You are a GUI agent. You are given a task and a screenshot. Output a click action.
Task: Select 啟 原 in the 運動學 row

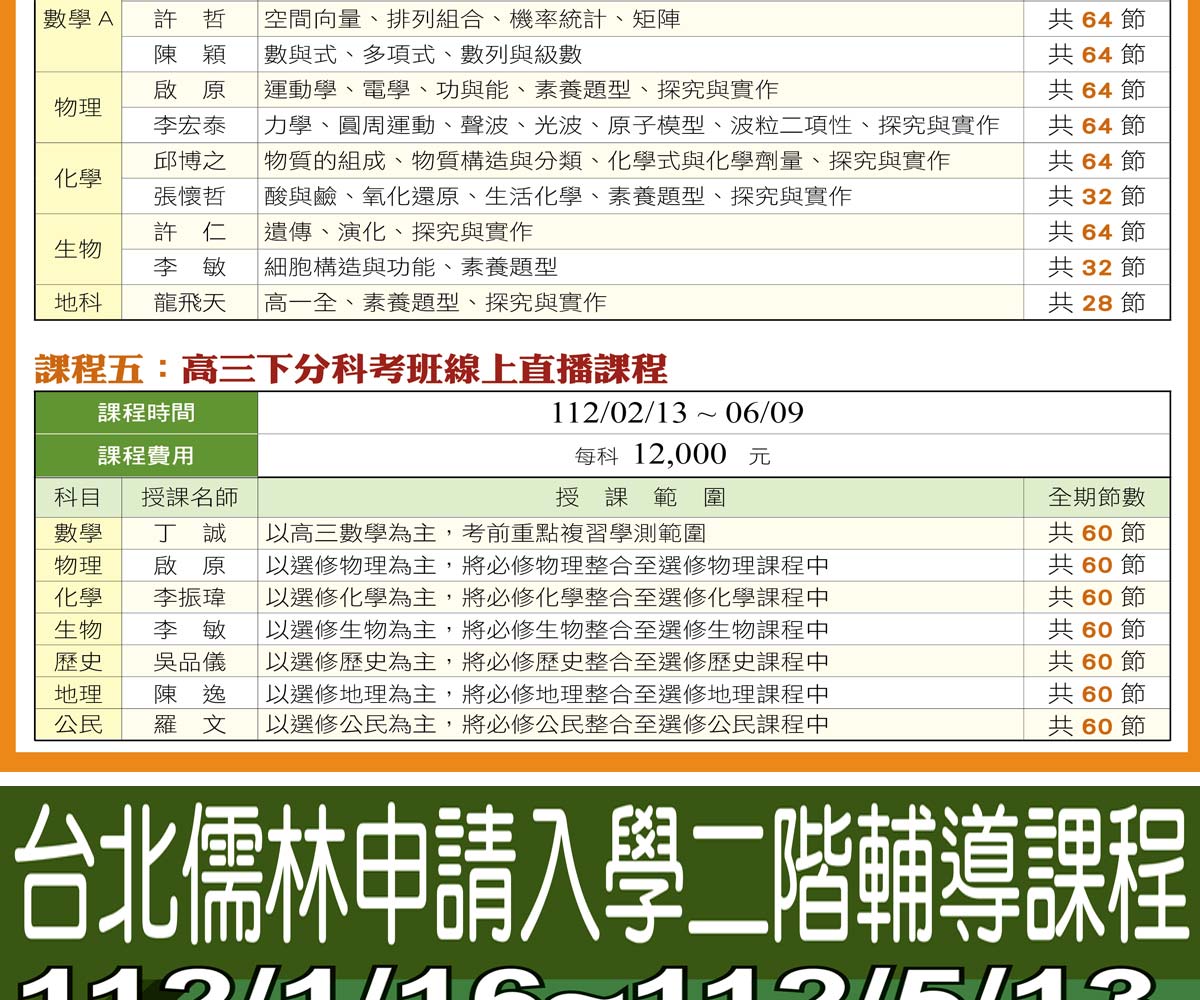(190, 90)
